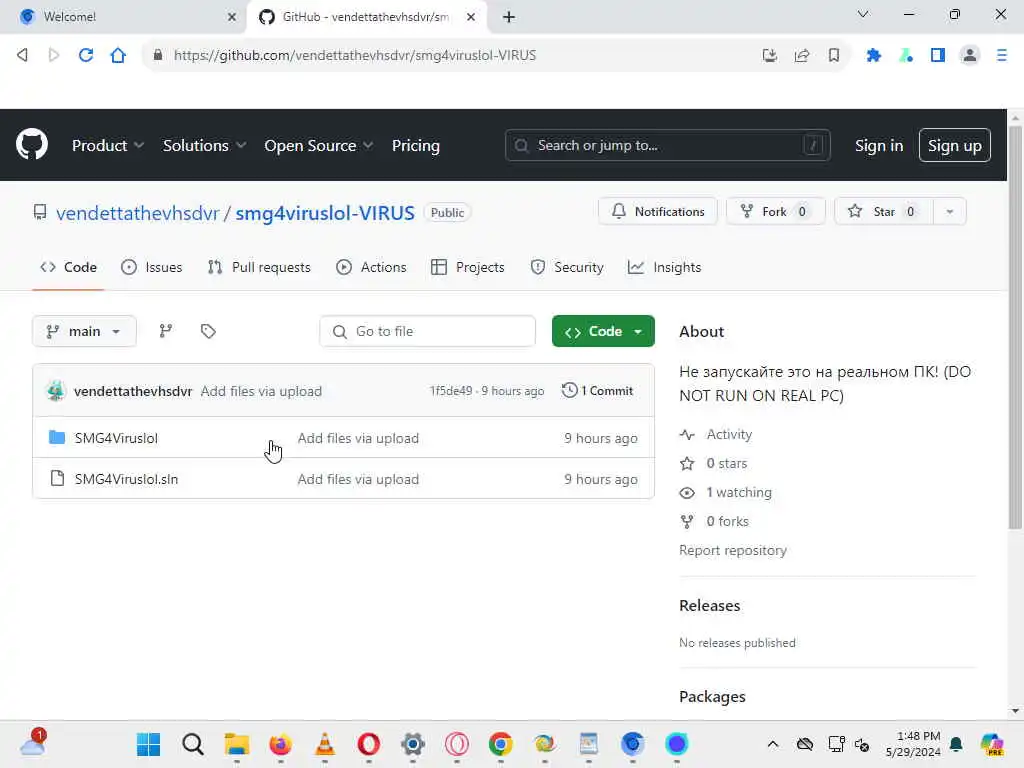Expand the Open Source menu
The width and height of the screenshot is (1024, 768).
coord(319,145)
